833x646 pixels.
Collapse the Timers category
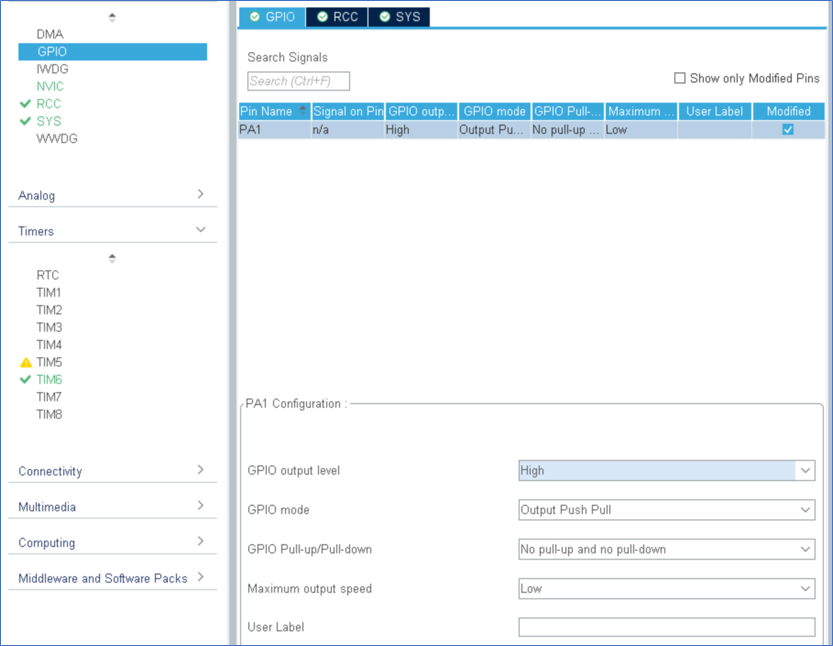200,231
